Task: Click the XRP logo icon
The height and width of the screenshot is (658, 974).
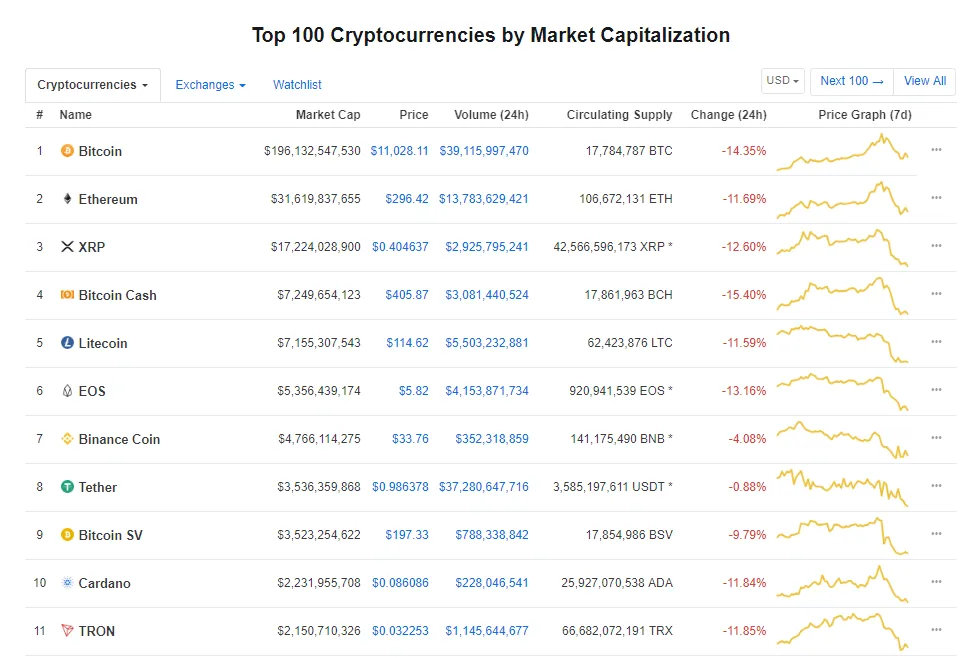Action: pos(68,247)
